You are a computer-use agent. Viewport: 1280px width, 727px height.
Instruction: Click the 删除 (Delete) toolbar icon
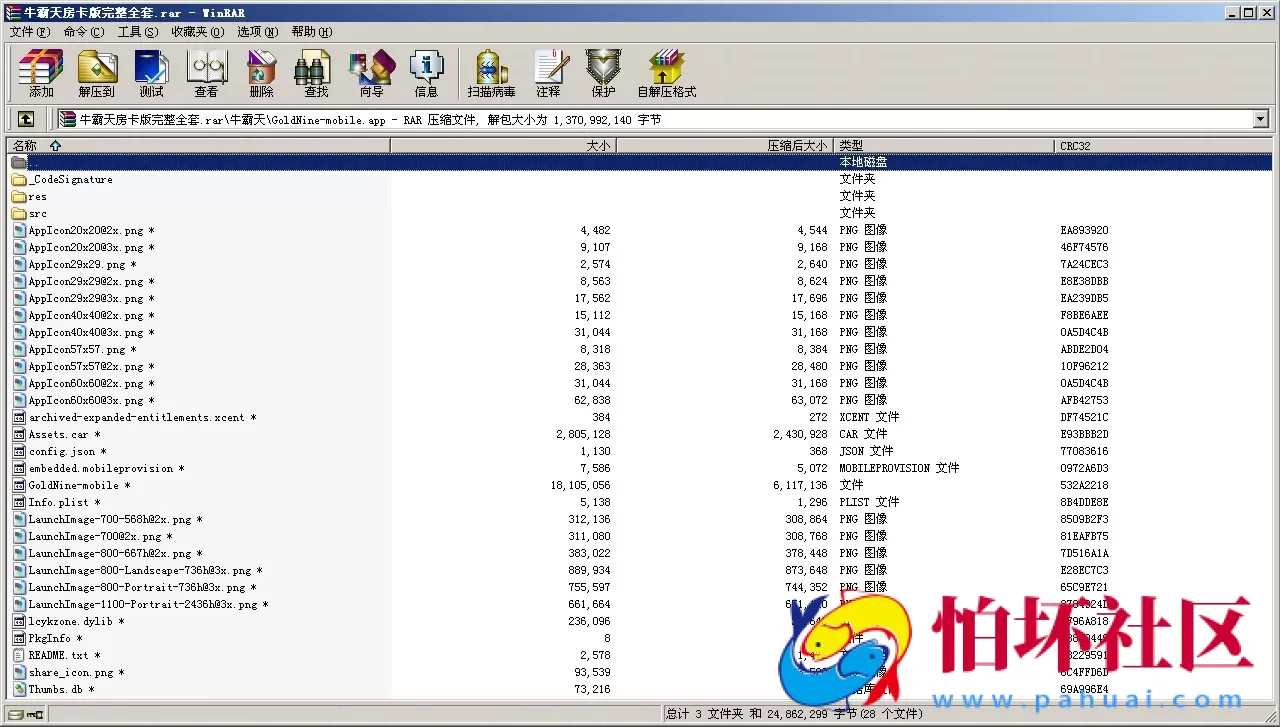(261, 73)
